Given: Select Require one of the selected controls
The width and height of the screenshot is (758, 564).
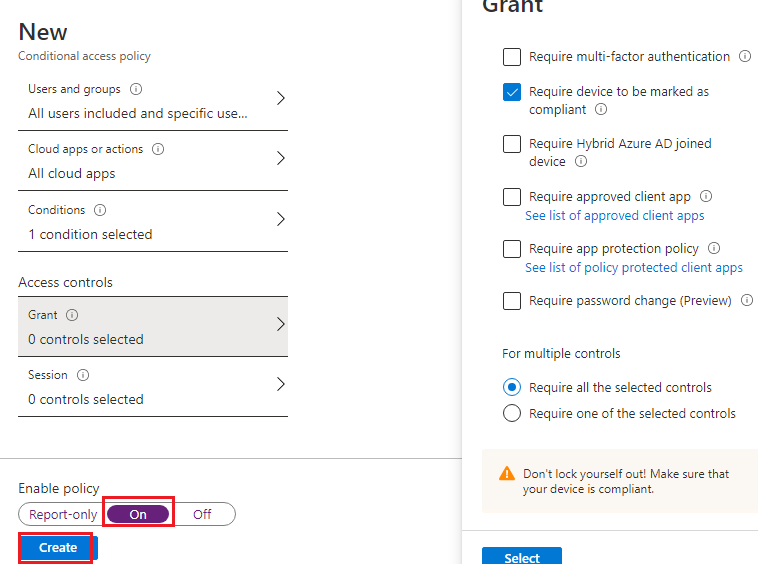Looking at the screenshot, I should click(x=512, y=413).
